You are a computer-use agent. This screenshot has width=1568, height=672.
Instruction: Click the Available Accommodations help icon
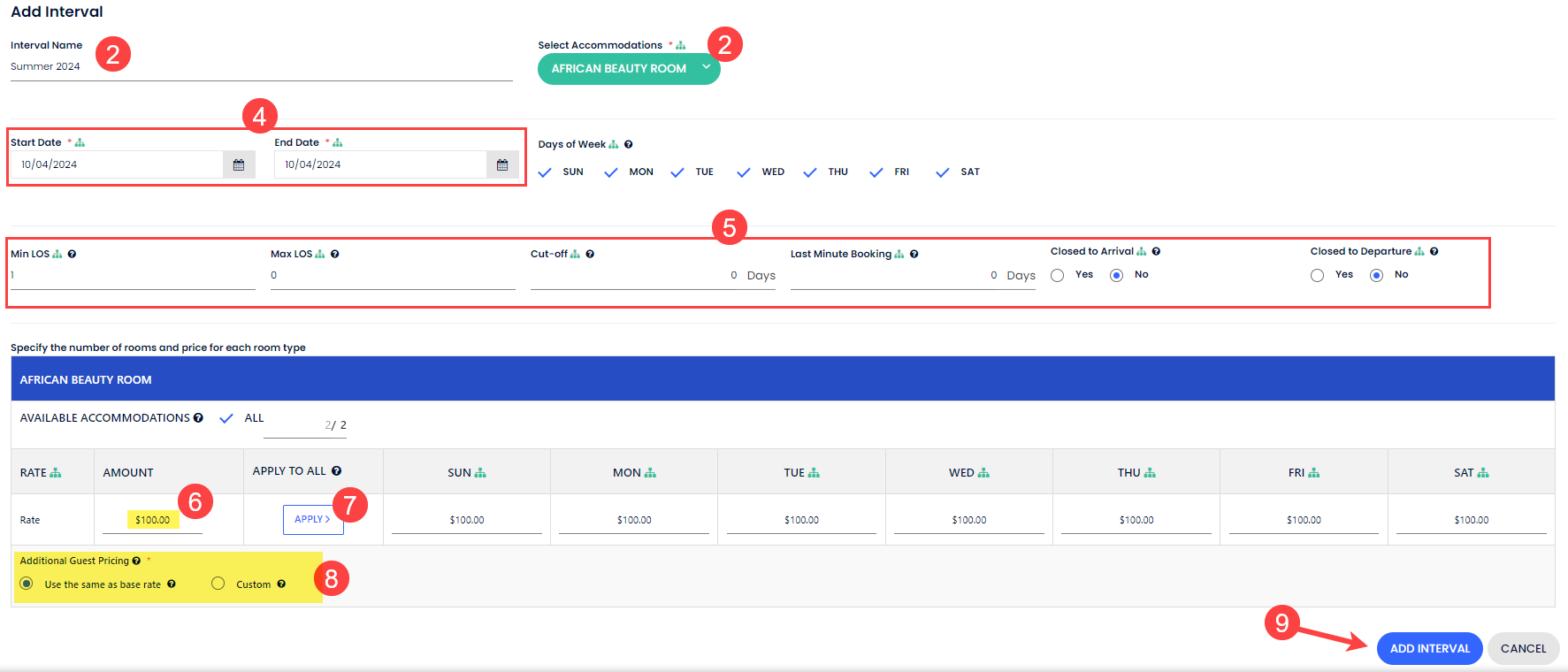198,418
